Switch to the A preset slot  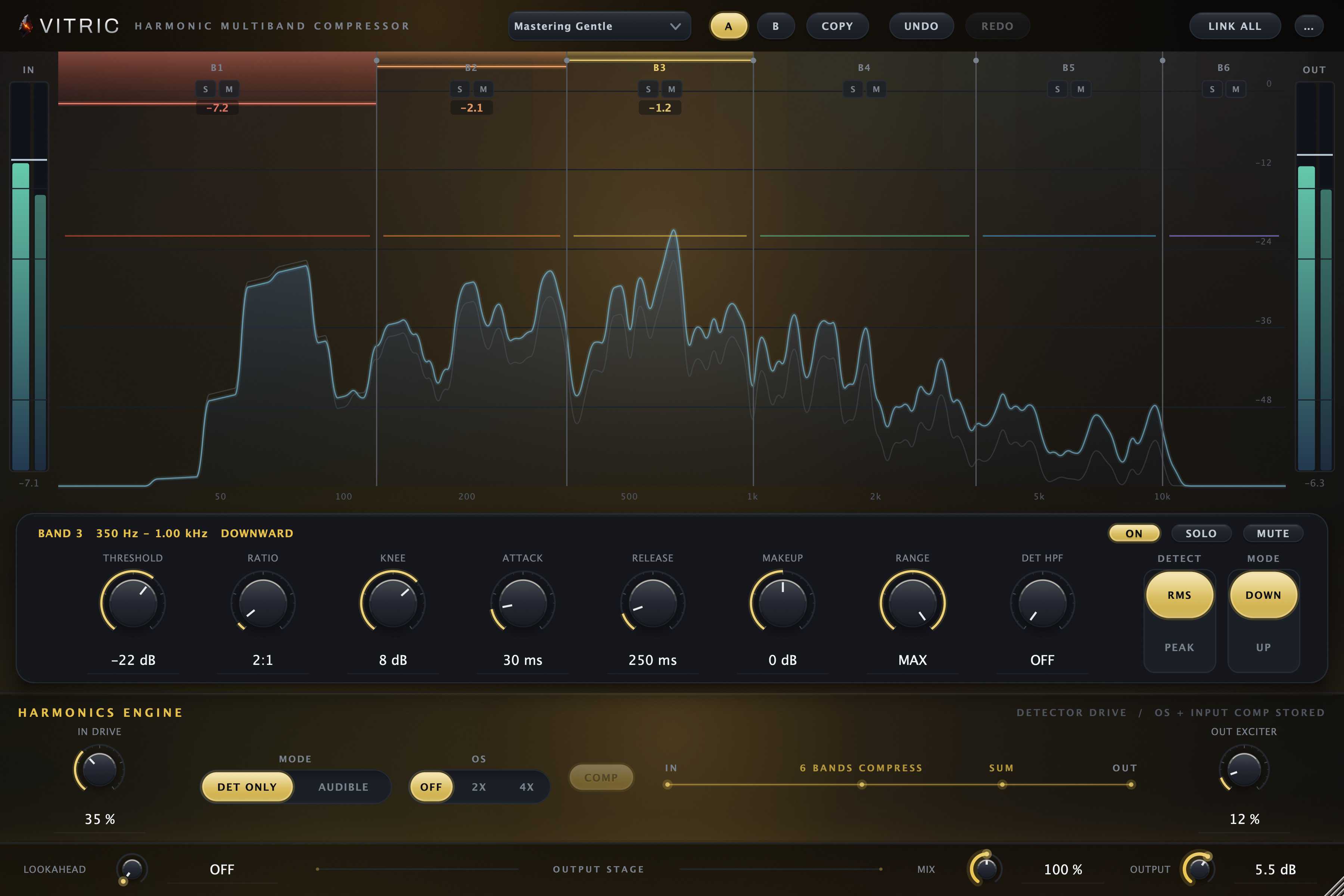pos(729,26)
